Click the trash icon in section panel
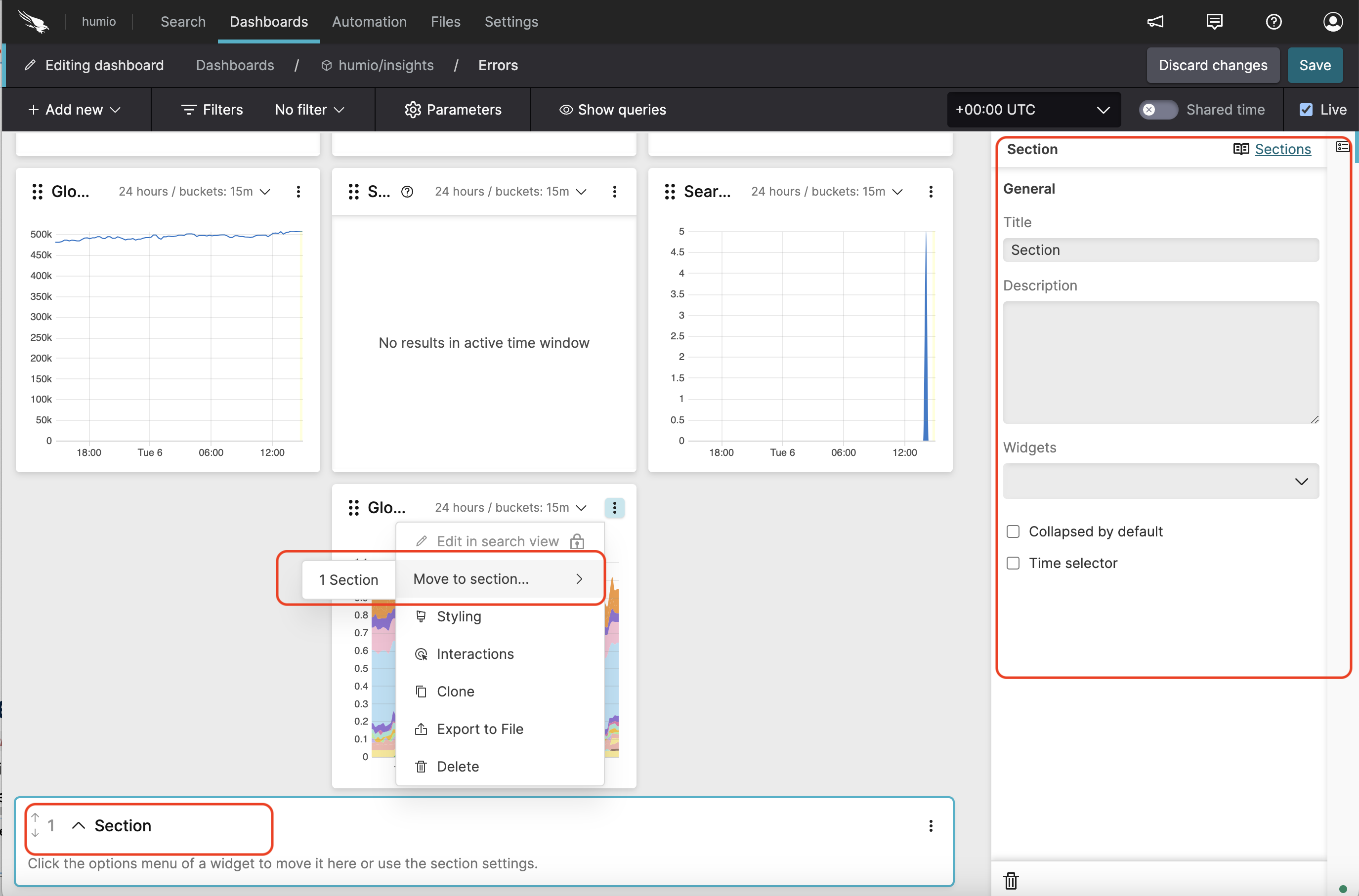Image resolution: width=1359 pixels, height=896 pixels. point(1011,880)
